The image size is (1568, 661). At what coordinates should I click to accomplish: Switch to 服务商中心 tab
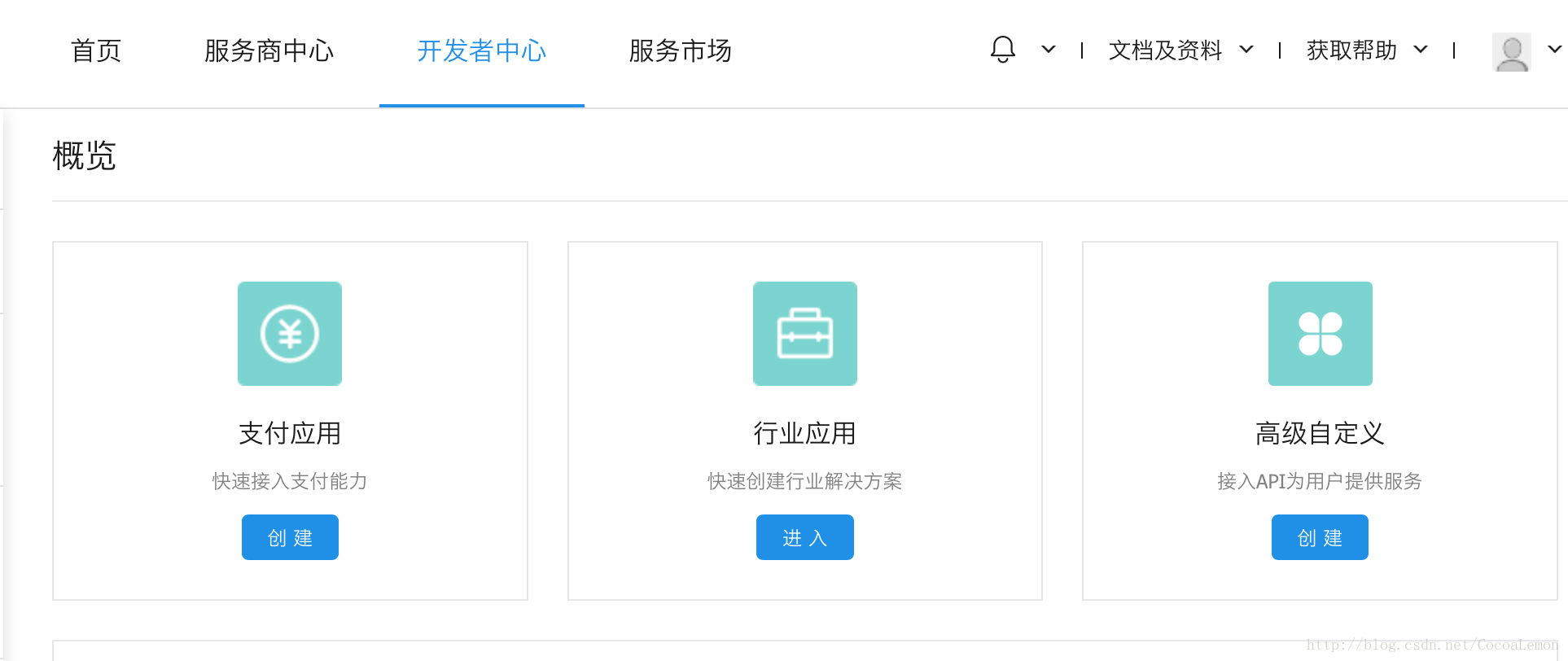[269, 51]
